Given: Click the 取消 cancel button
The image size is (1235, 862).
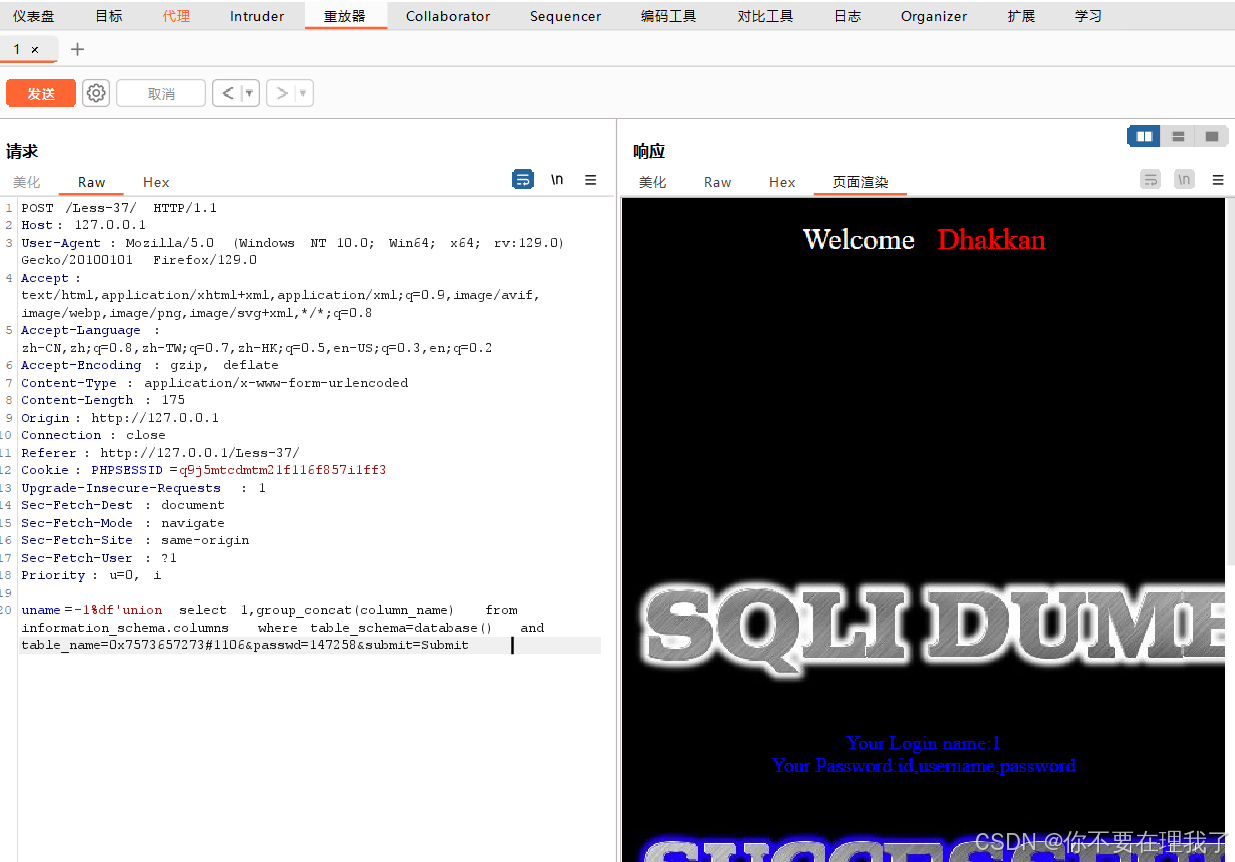Looking at the screenshot, I should 161,93.
